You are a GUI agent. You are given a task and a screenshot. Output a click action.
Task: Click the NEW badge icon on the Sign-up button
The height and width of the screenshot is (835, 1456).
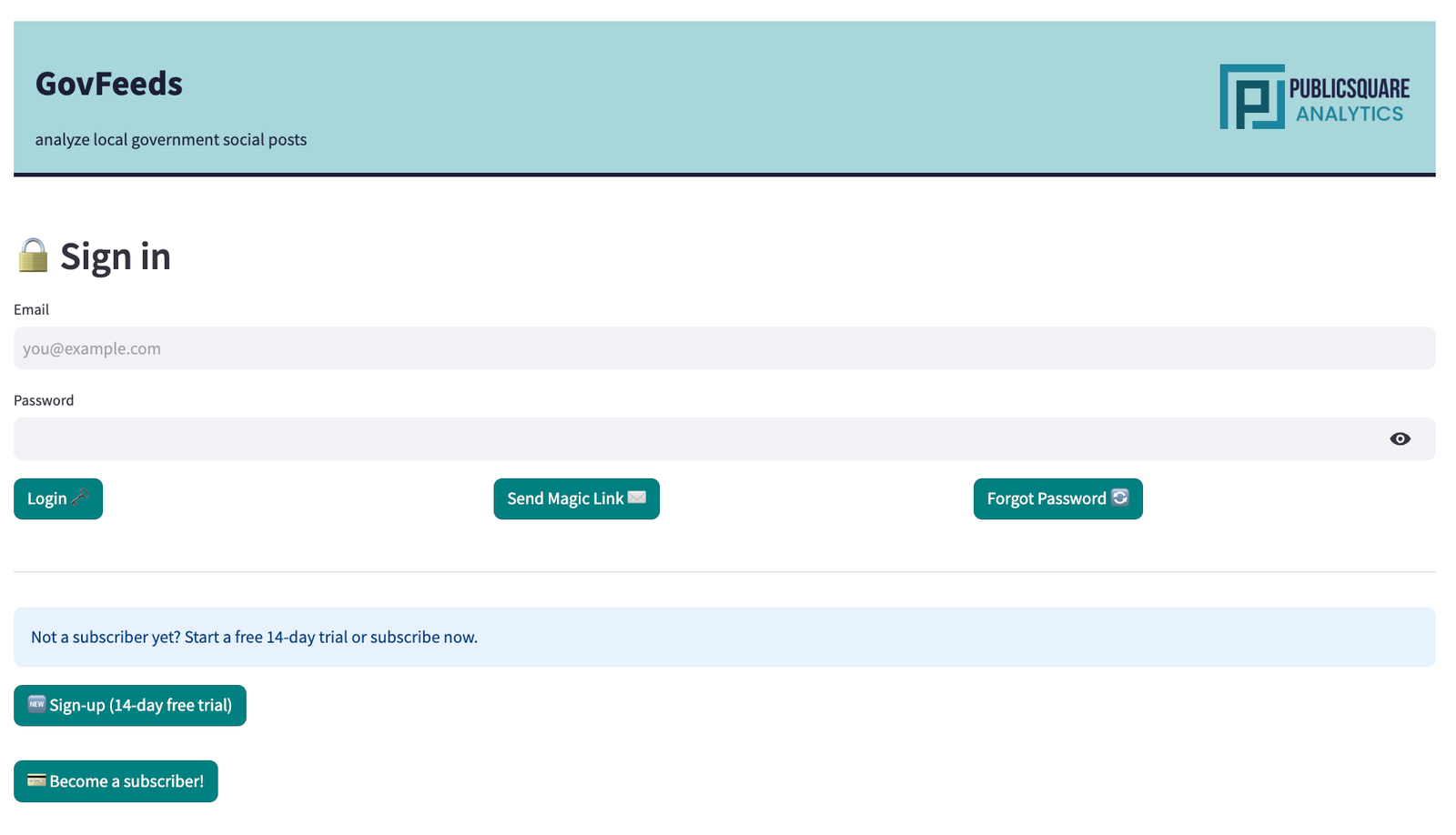[36, 704]
